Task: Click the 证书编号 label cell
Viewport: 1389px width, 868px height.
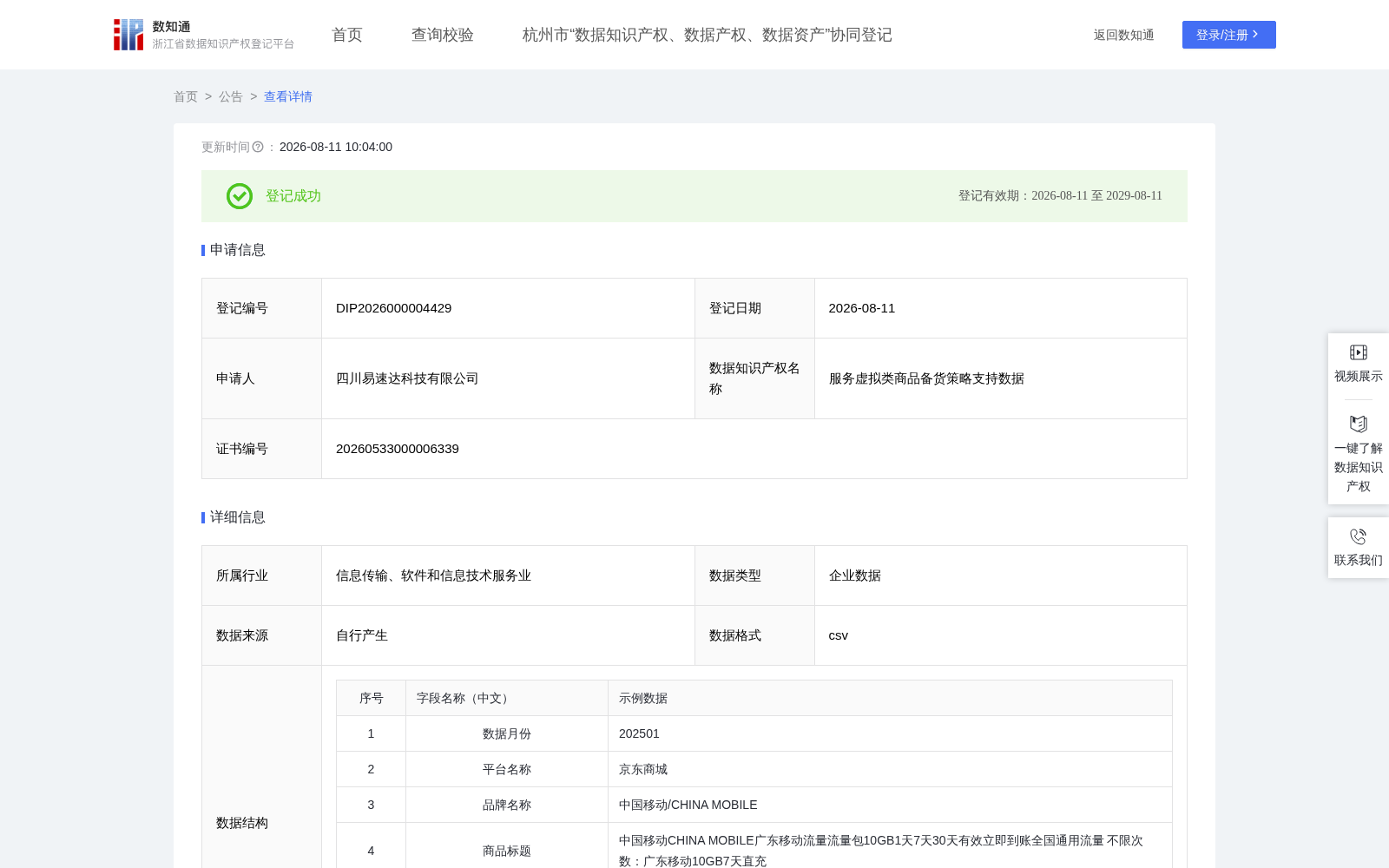Action: (x=262, y=449)
